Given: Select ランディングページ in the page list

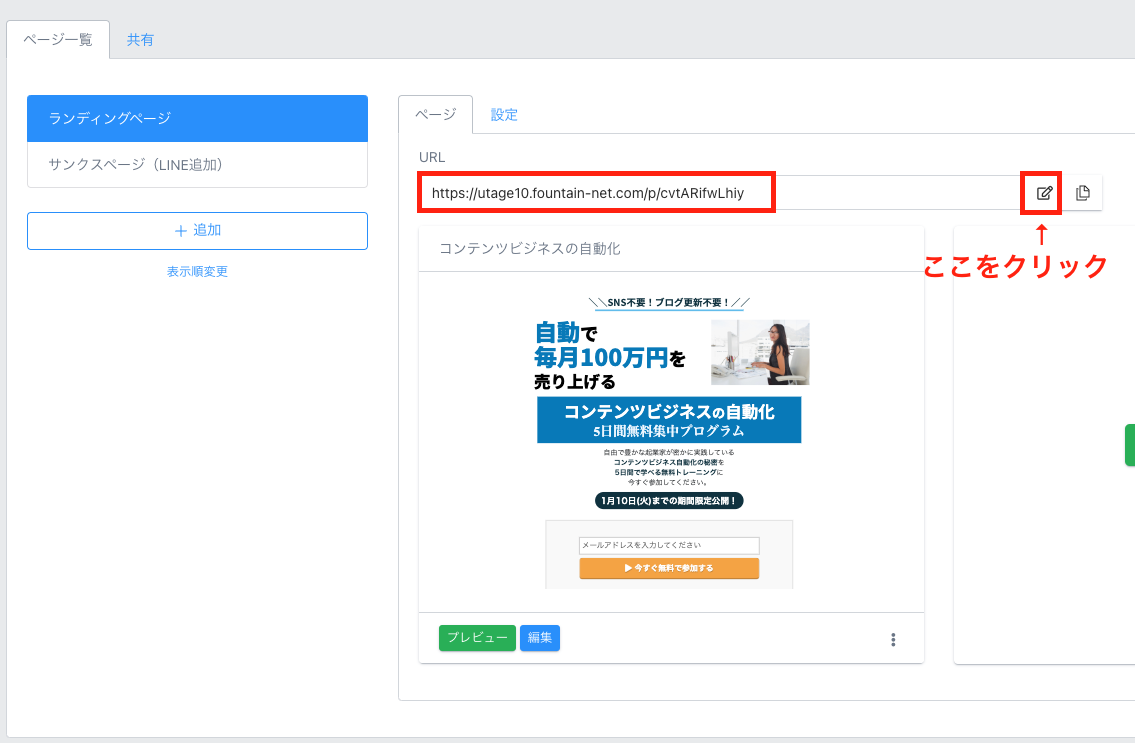Looking at the screenshot, I should pos(197,118).
